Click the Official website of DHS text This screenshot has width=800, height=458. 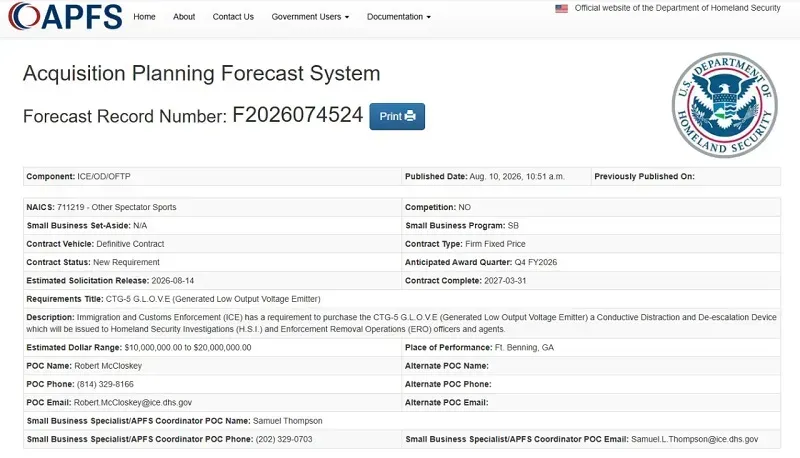coord(678,8)
